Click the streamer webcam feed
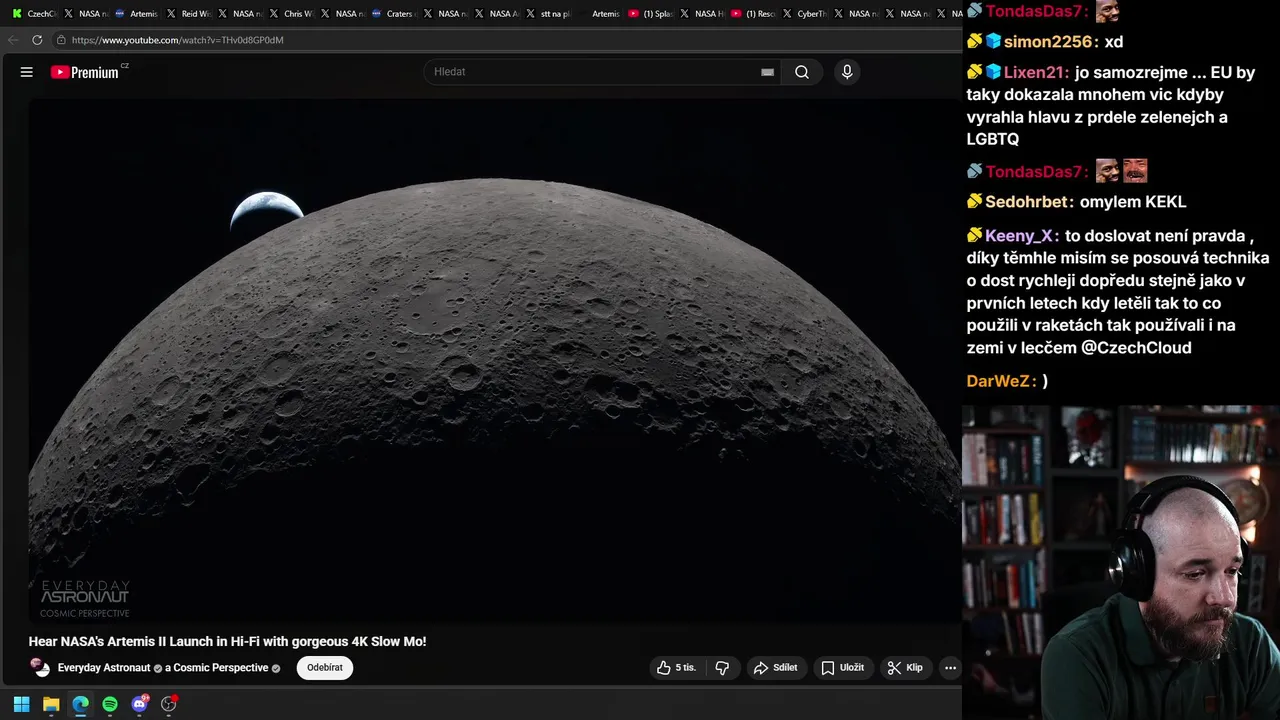This screenshot has height=720, width=1280. pyautogui.click(x=1121, y=563)
